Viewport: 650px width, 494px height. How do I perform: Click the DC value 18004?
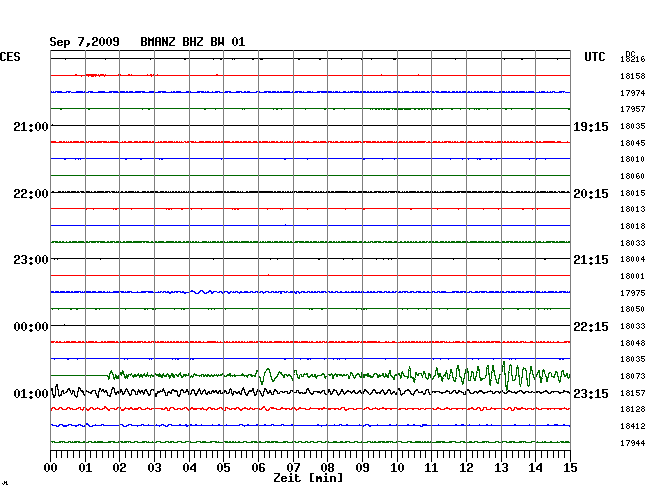(633, 259)
